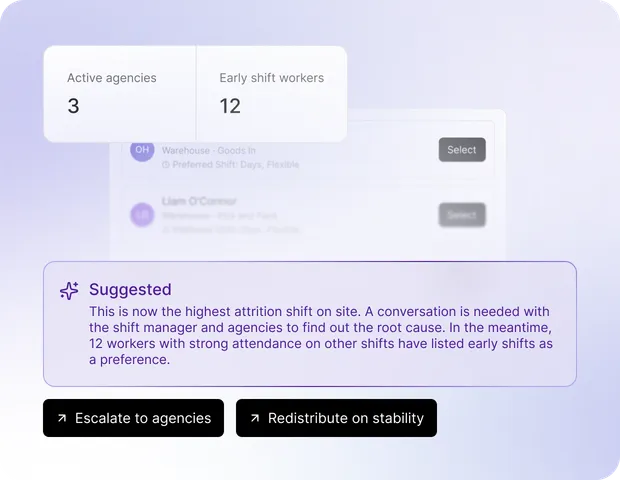Open the Early shift workers stat card
The height and width of the screenshot is (480, 620).
point(272,94)
